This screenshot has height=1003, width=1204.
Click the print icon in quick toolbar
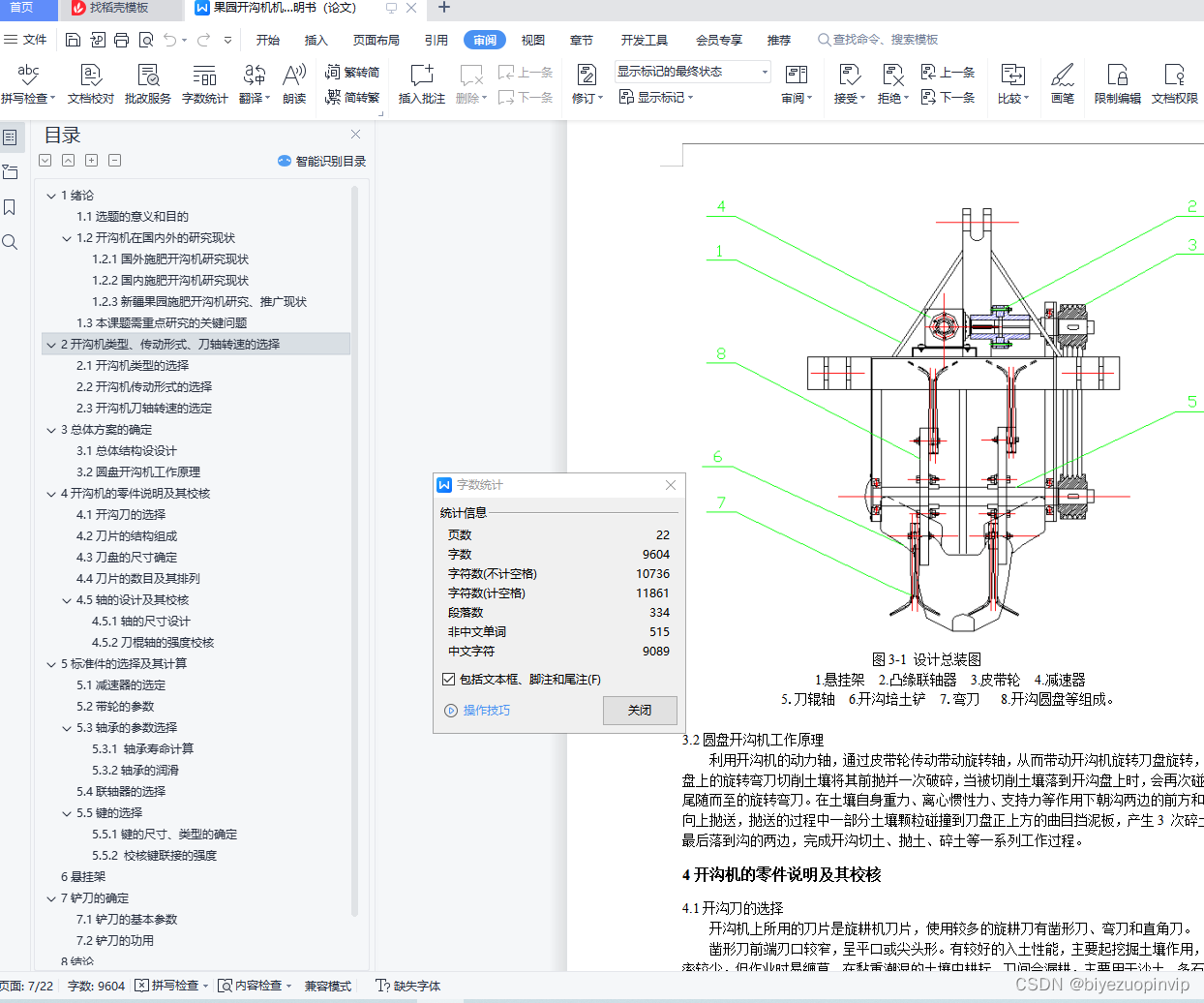121,40
